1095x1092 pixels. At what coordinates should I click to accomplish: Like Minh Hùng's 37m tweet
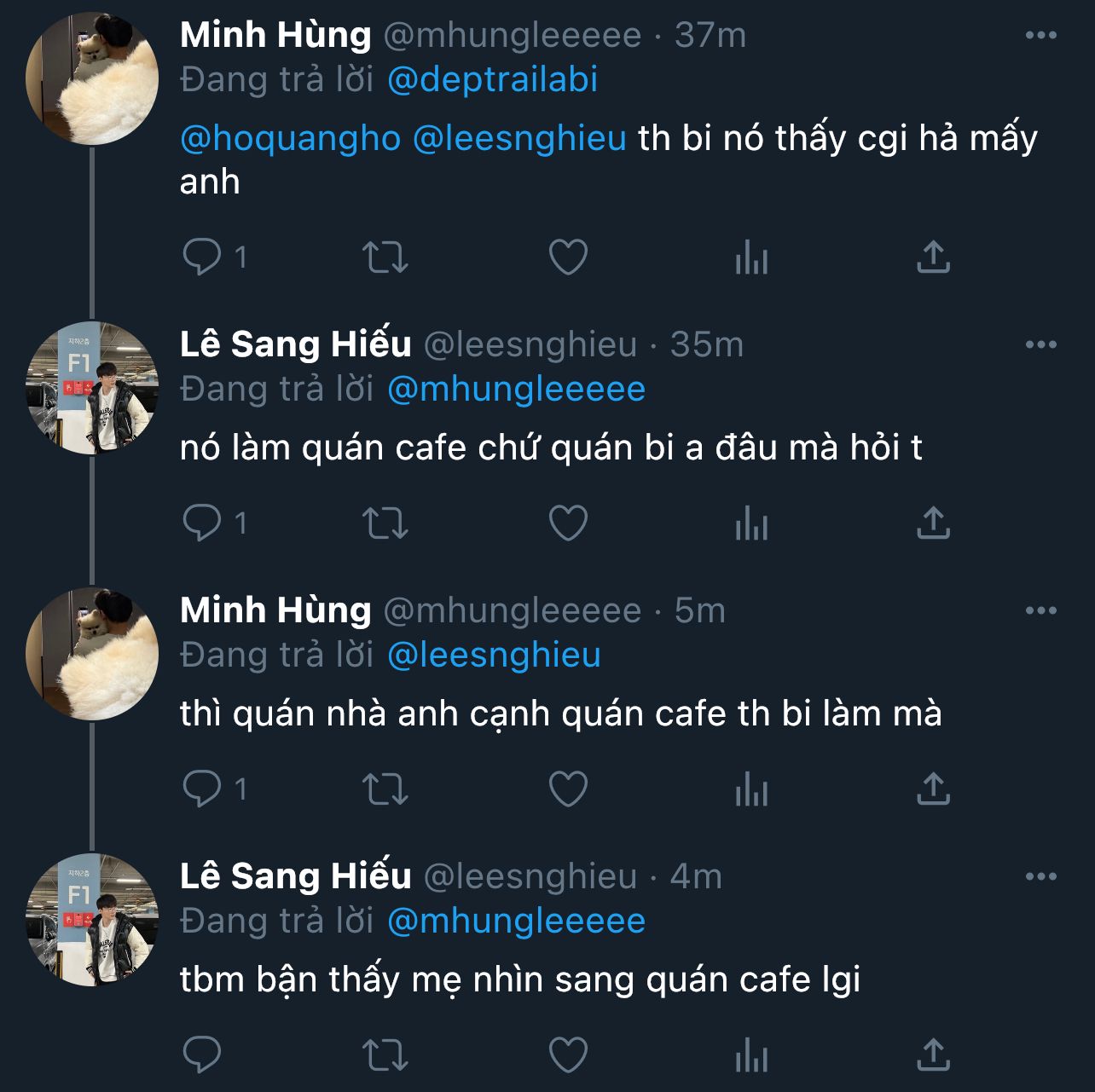(568, 257)
